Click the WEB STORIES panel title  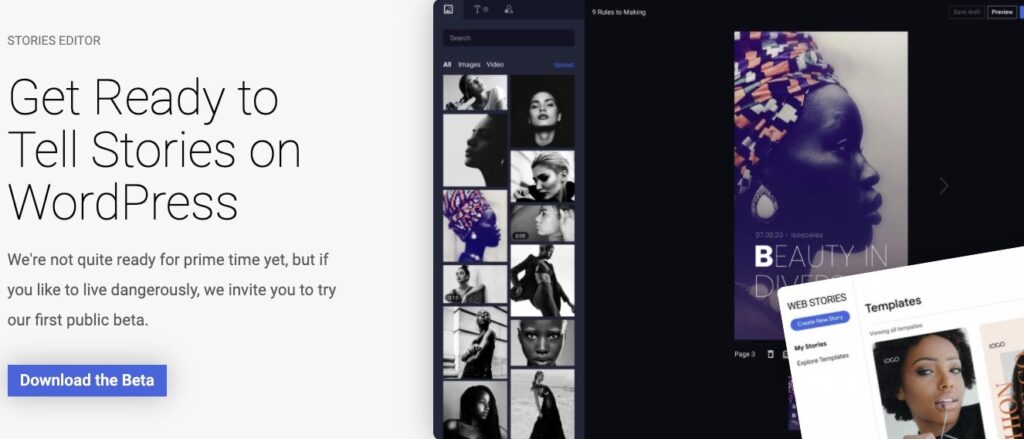coord(816,302)
